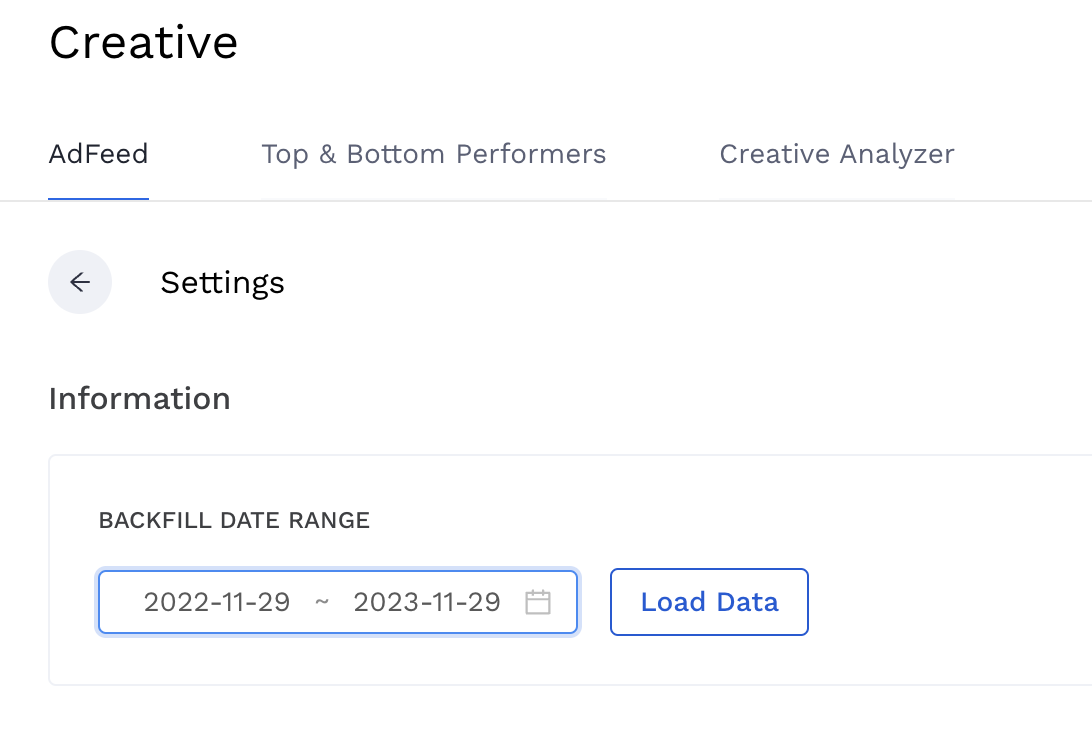Image resolution: width=1092 pixels, height=742 pixels.
Task: Open the Top & Bottom Performers tab
Action: coord(433,154)
